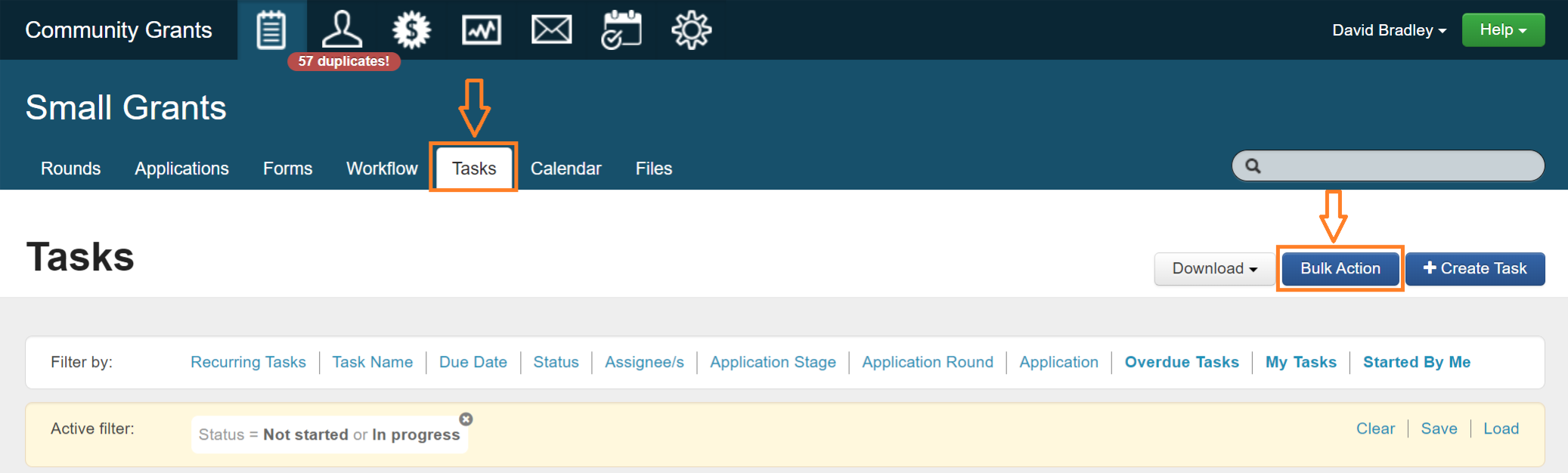Open the funding dollar badge icon

coord(411,30)
